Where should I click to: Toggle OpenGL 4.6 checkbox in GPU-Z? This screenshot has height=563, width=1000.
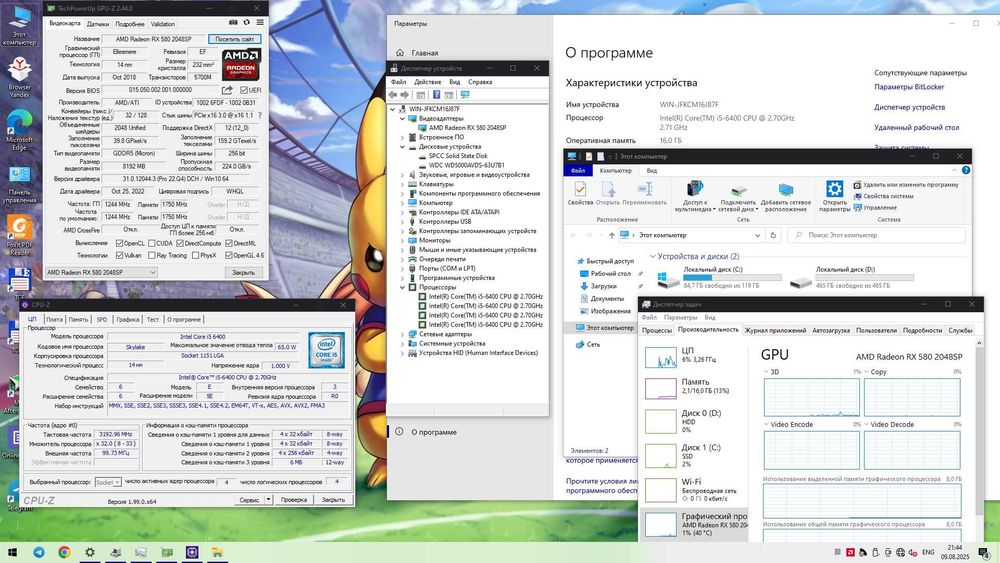click(228, 255)
